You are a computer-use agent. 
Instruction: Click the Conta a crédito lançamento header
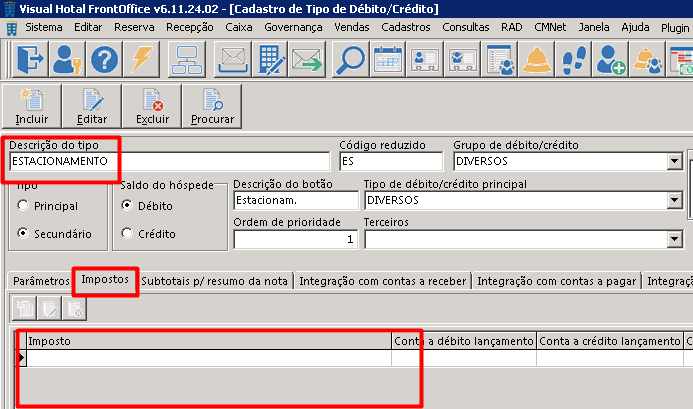(610, 341)
